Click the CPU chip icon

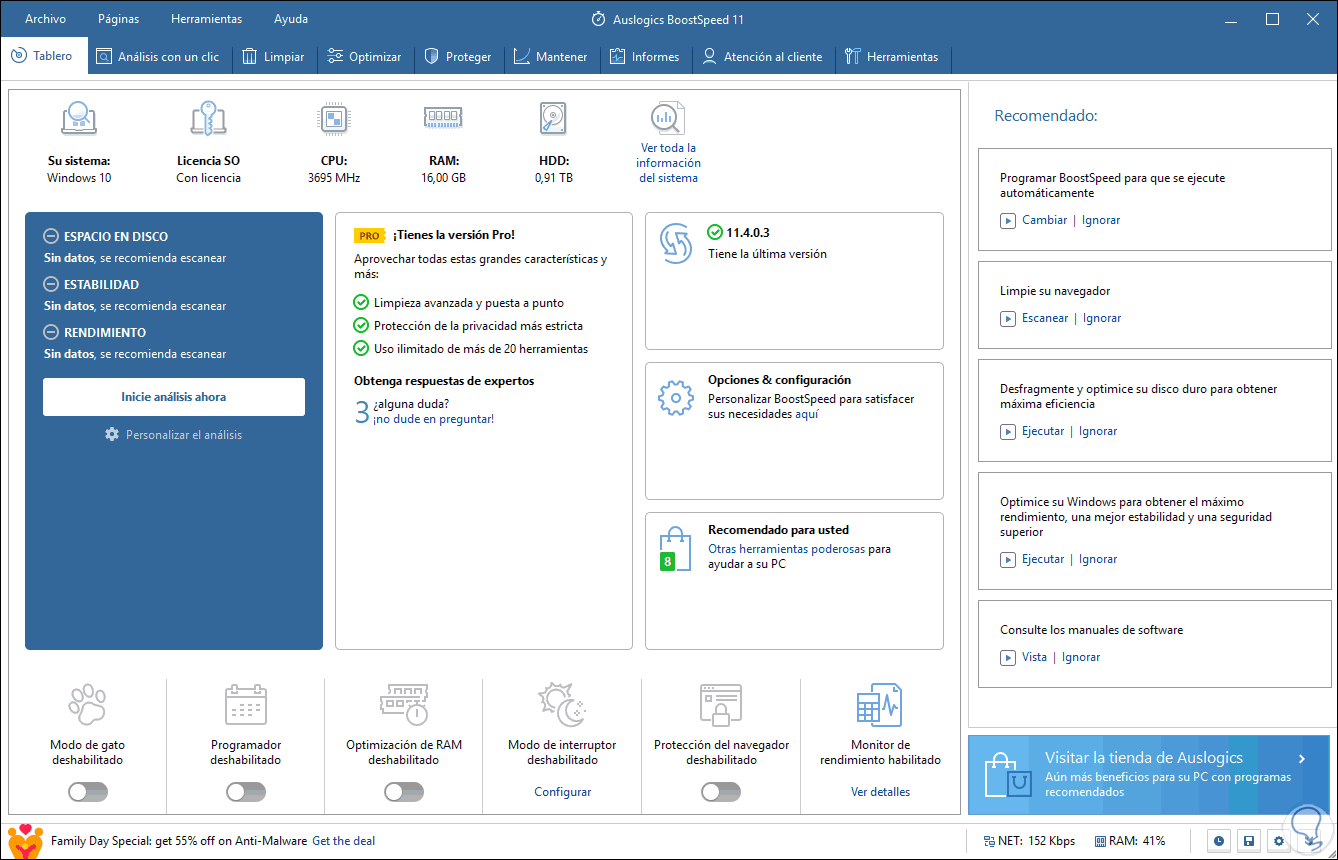click(x=333, y=119)
